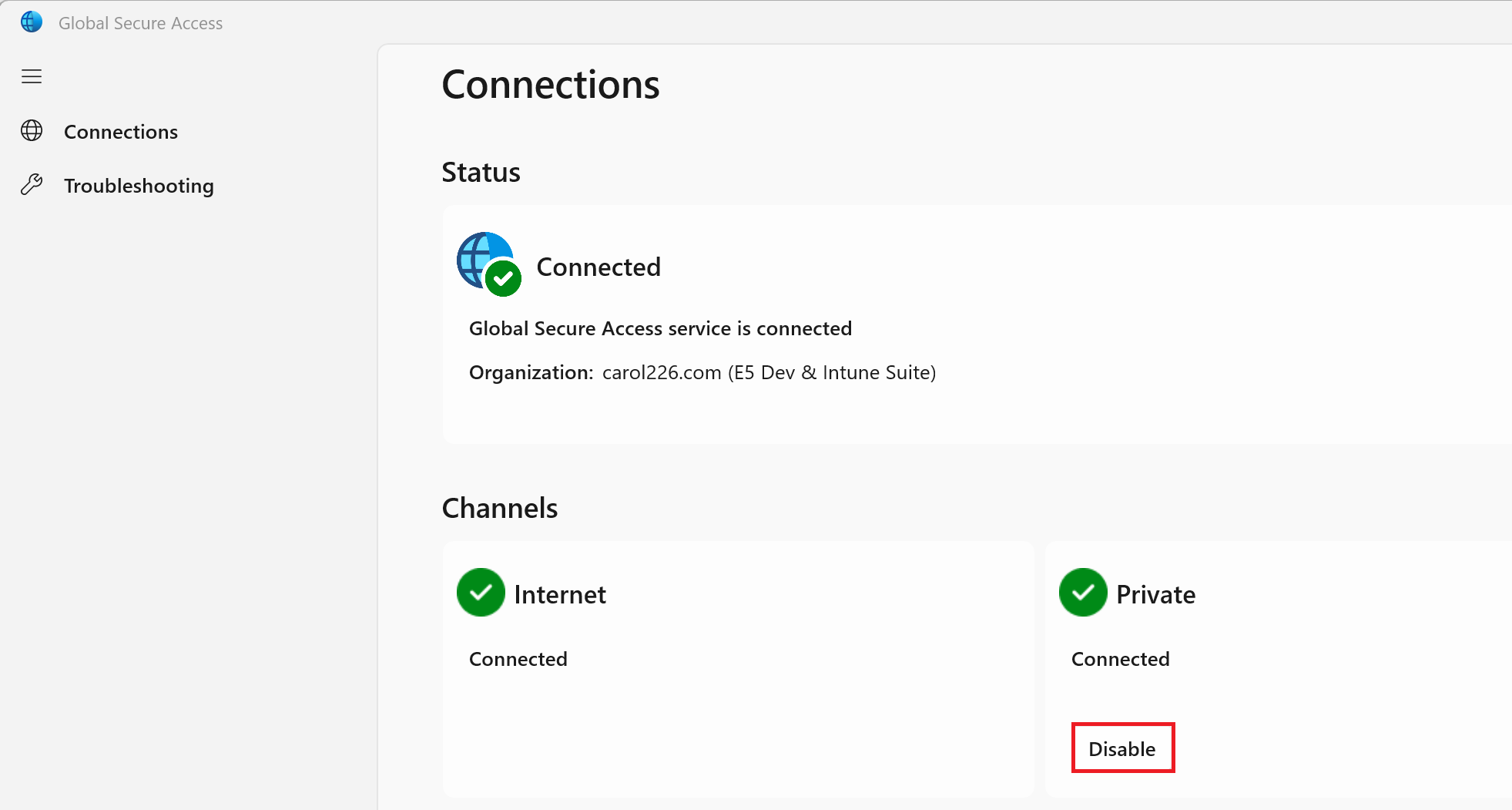
Task: Click the green checkmark next to Internet
Action: (481, 593)
